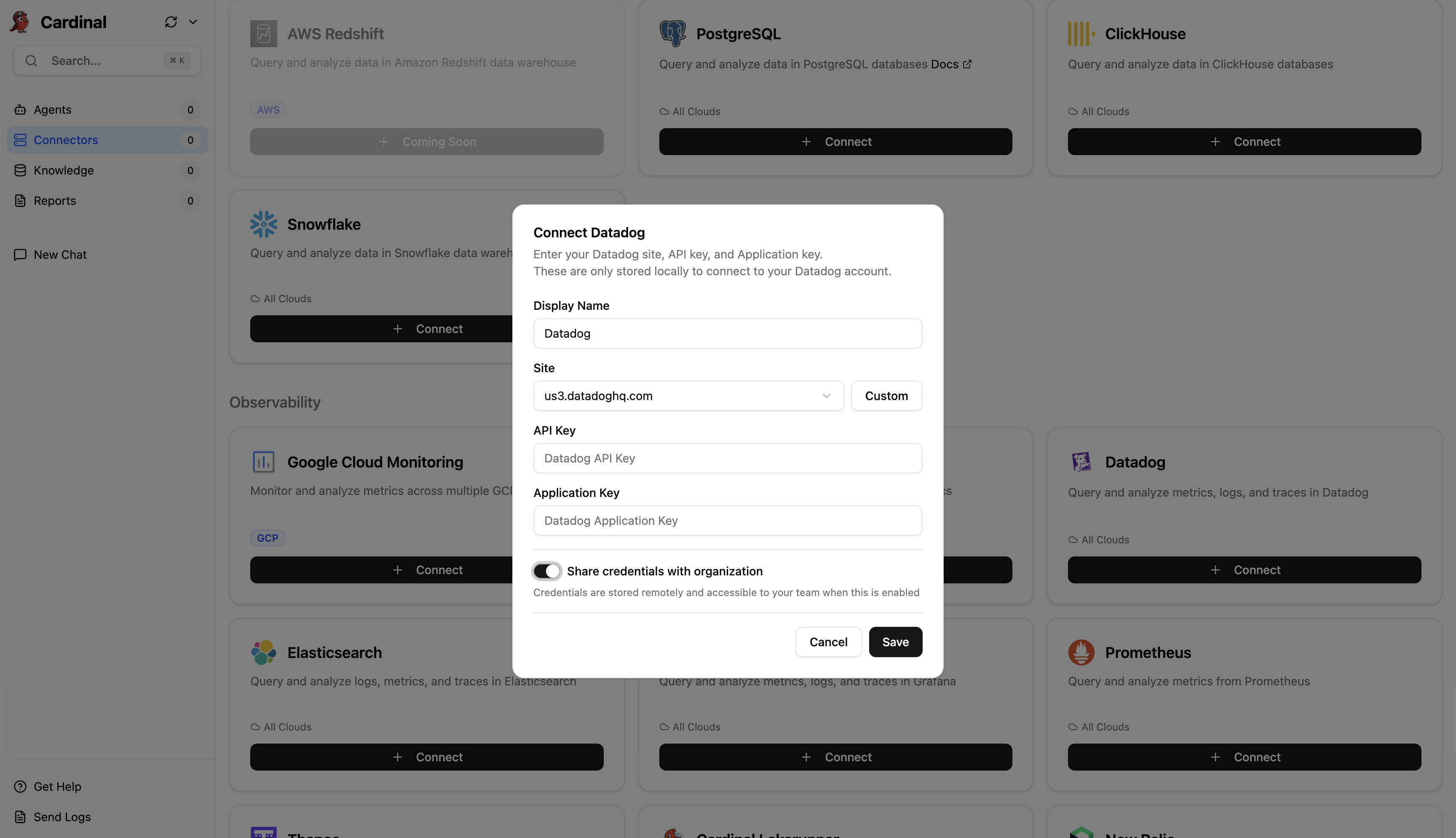Save the Datadog connection
1456x838 pixels.
coord(895,642)
